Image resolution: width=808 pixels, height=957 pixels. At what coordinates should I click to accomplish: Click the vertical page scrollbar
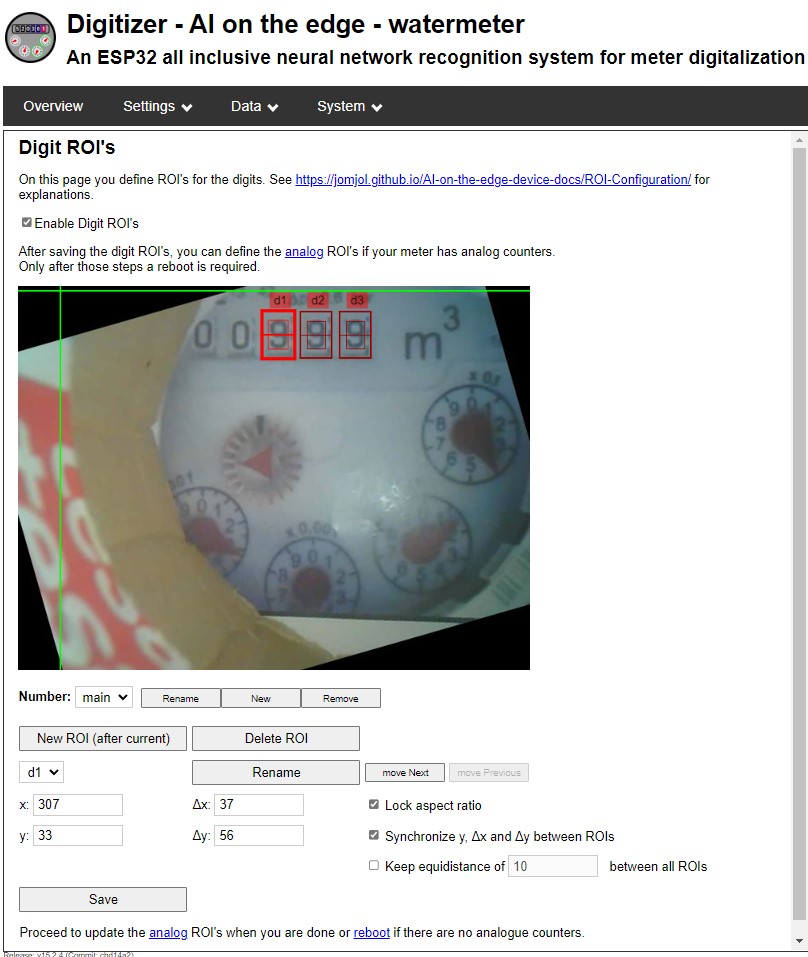[x=798, y=540]
